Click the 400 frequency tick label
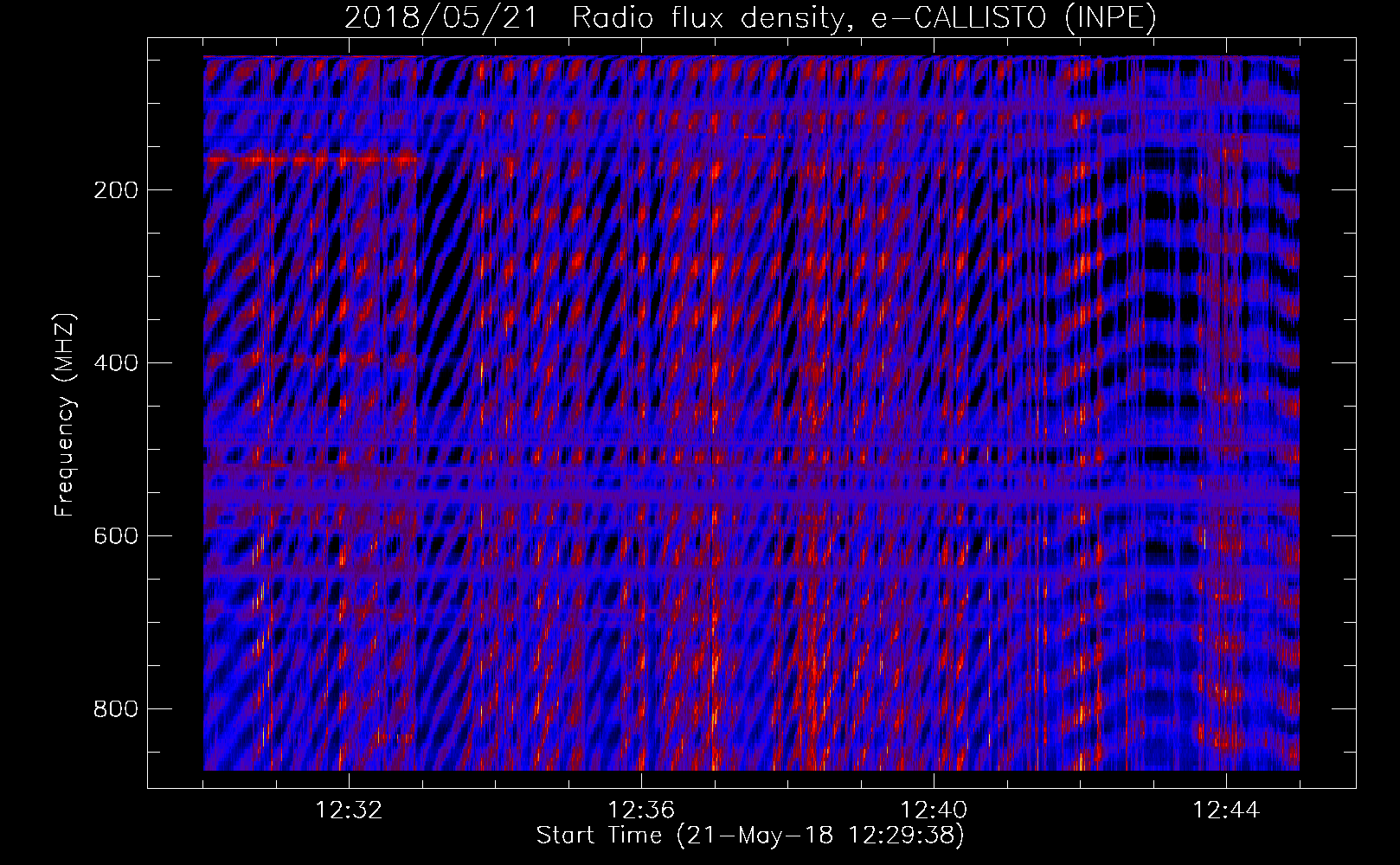The width and height of the screenshot is (1400, 865). pyautogui.click(x=116, y=363)
